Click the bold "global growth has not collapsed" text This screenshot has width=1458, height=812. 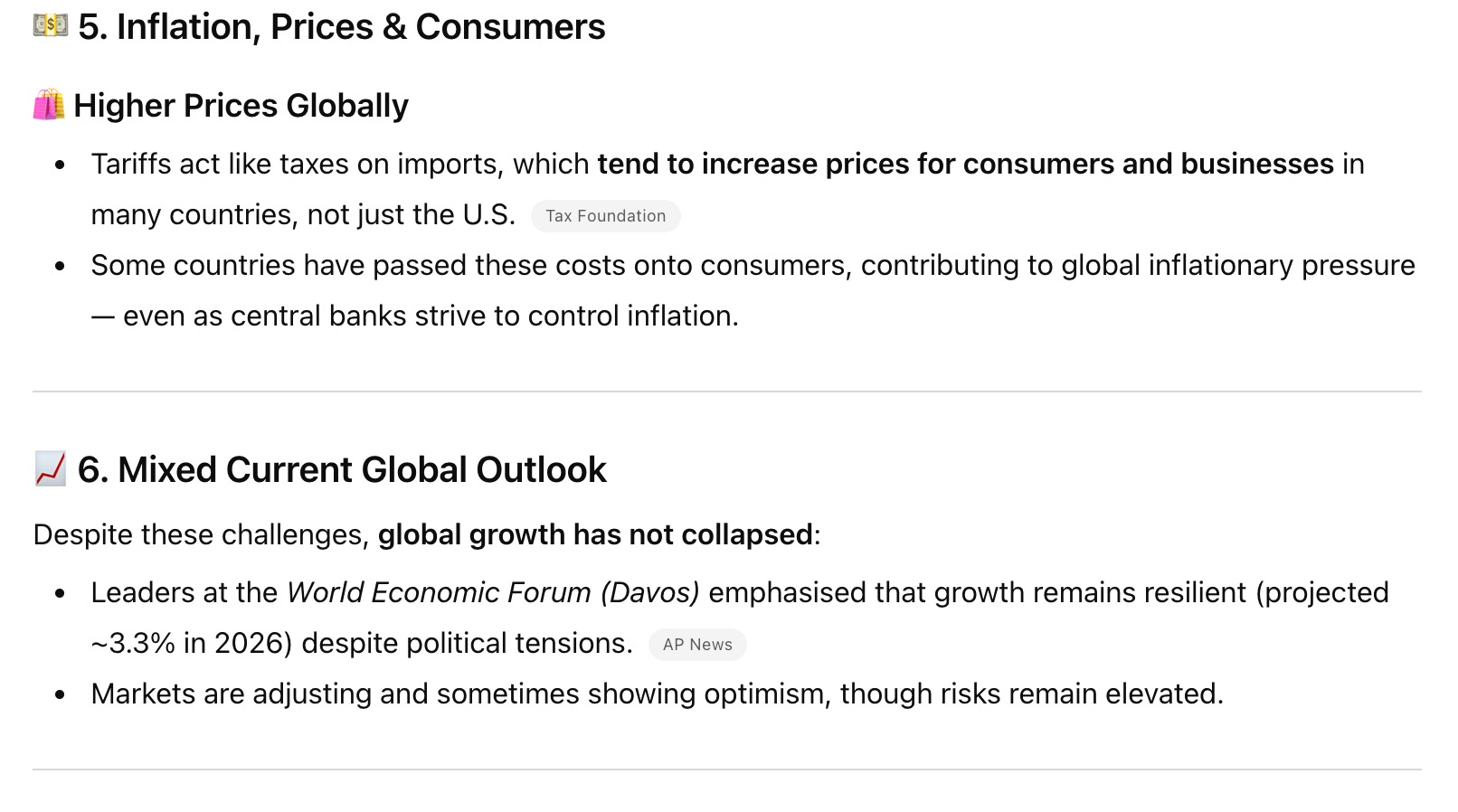(x=595, y=534)
